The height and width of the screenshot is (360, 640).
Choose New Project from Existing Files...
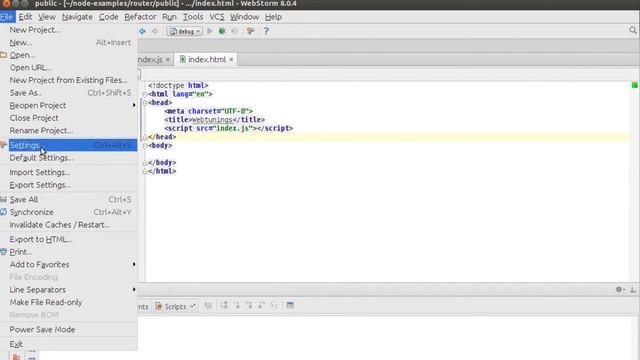pos(69,80)
